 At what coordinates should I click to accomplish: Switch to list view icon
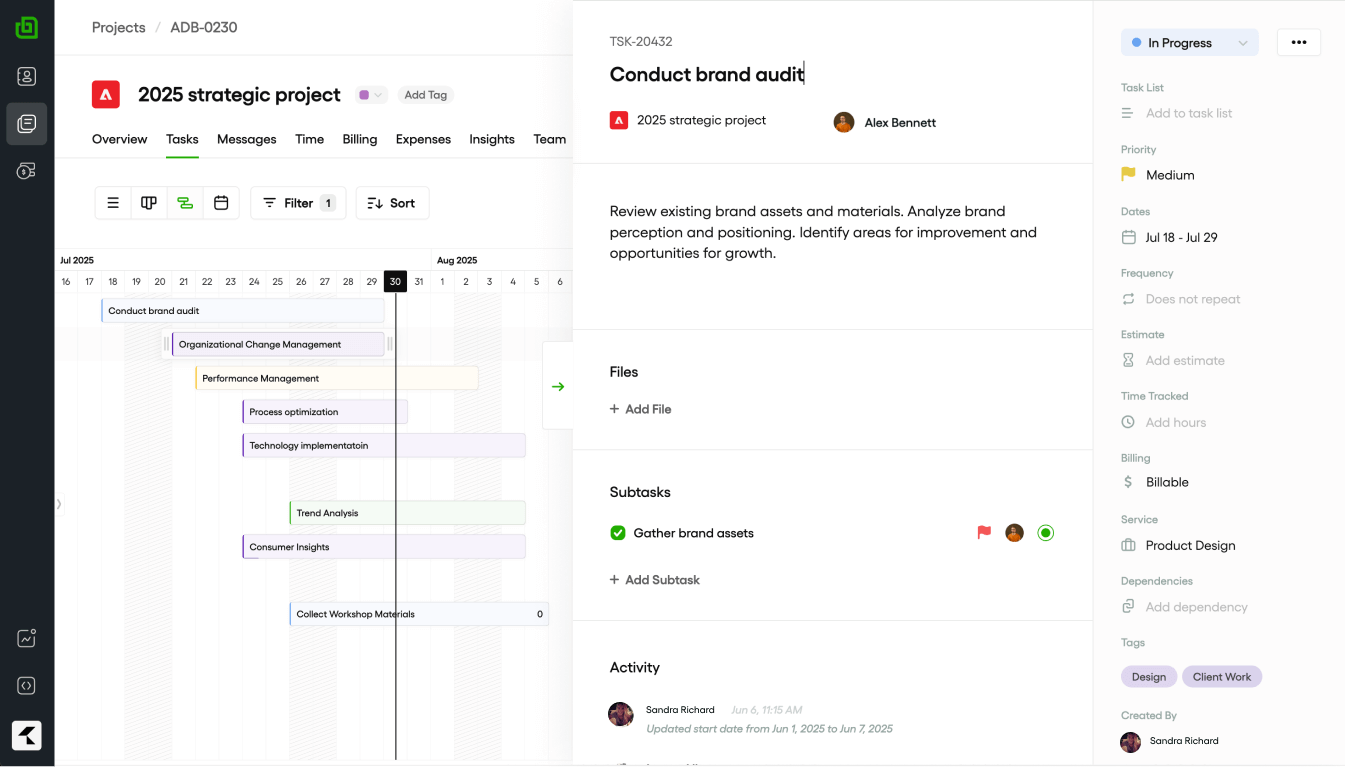pos(113,203)
